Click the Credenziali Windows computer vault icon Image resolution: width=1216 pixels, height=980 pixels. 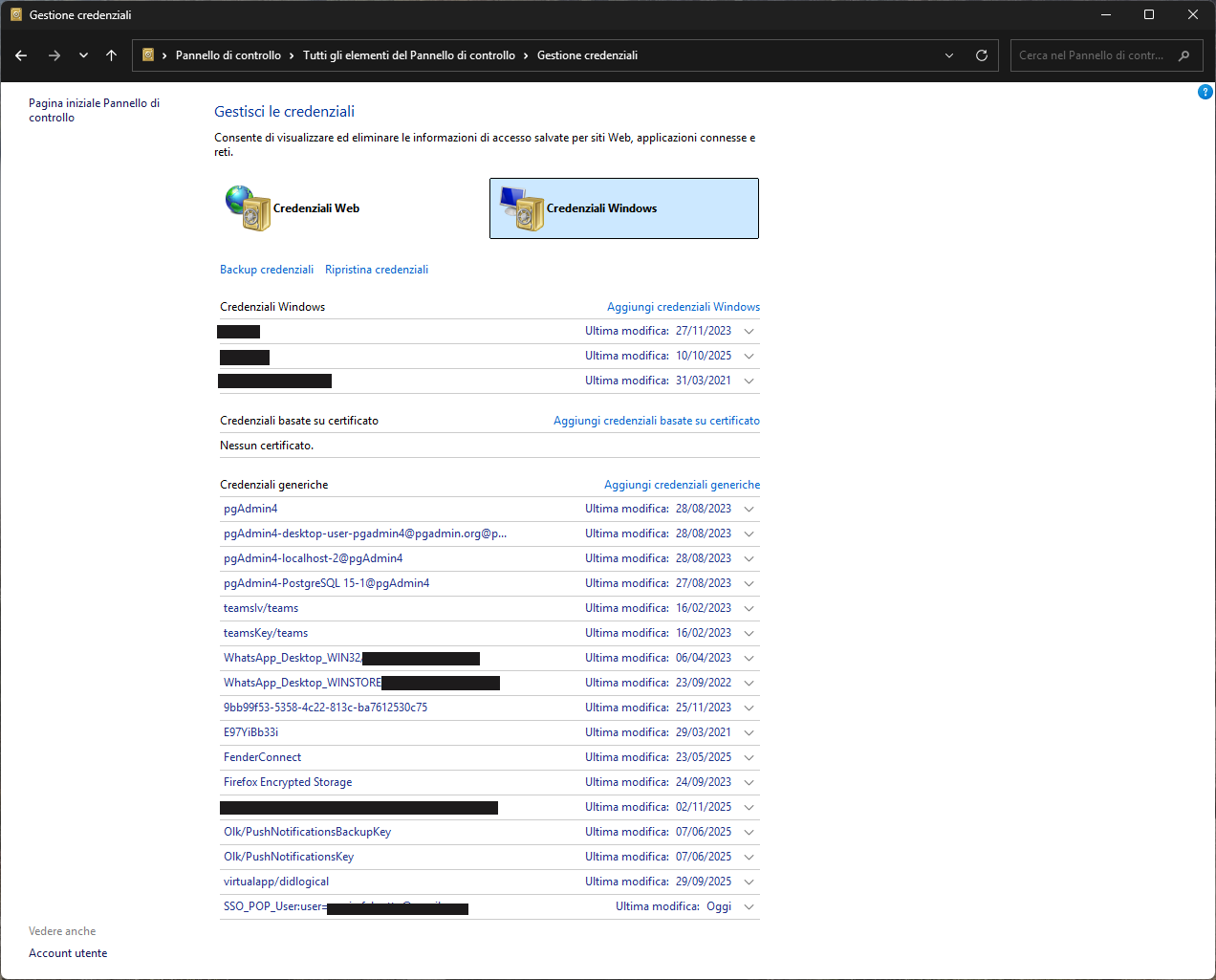pyautogui.click(x=522, y=208)
